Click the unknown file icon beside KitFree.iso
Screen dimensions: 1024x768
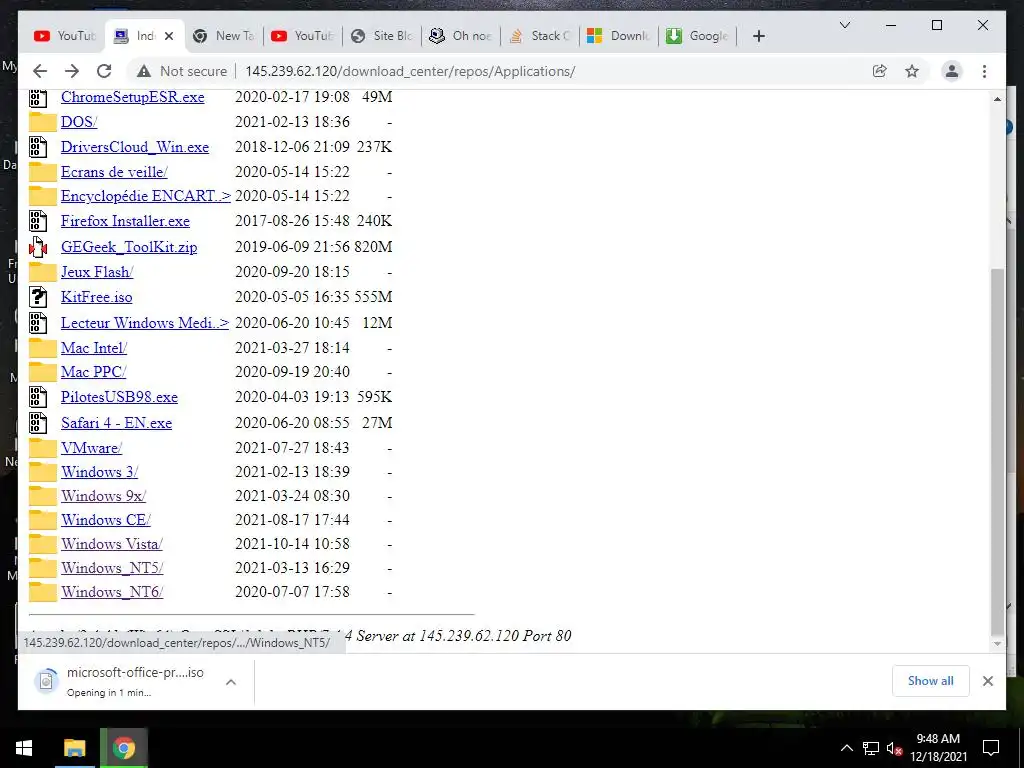coord(39,297)
